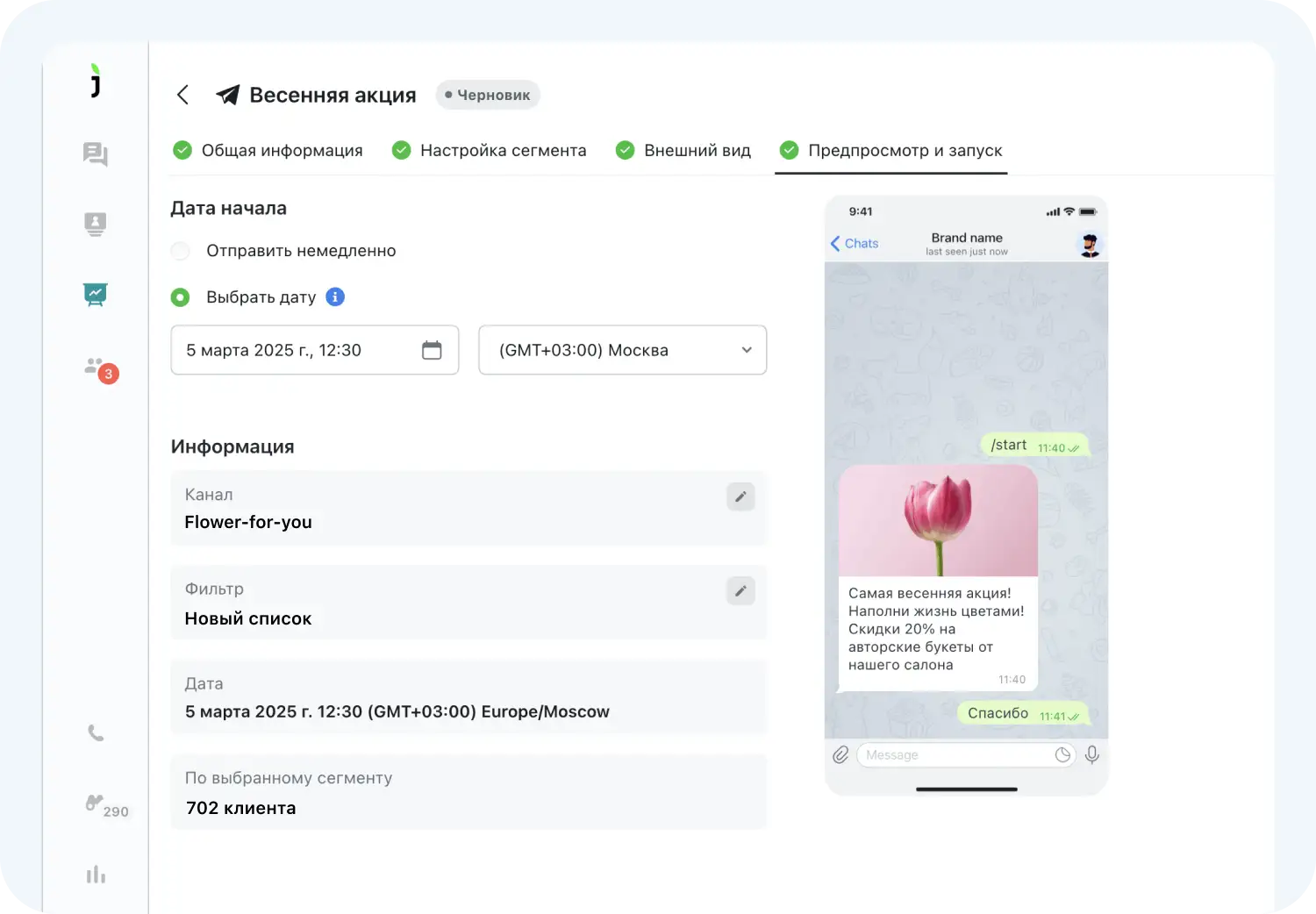Viewport: 1316px width, 914px height.
Task: Edit the Flower-for-you channel via pencil icon
Action: coord(740,496)
